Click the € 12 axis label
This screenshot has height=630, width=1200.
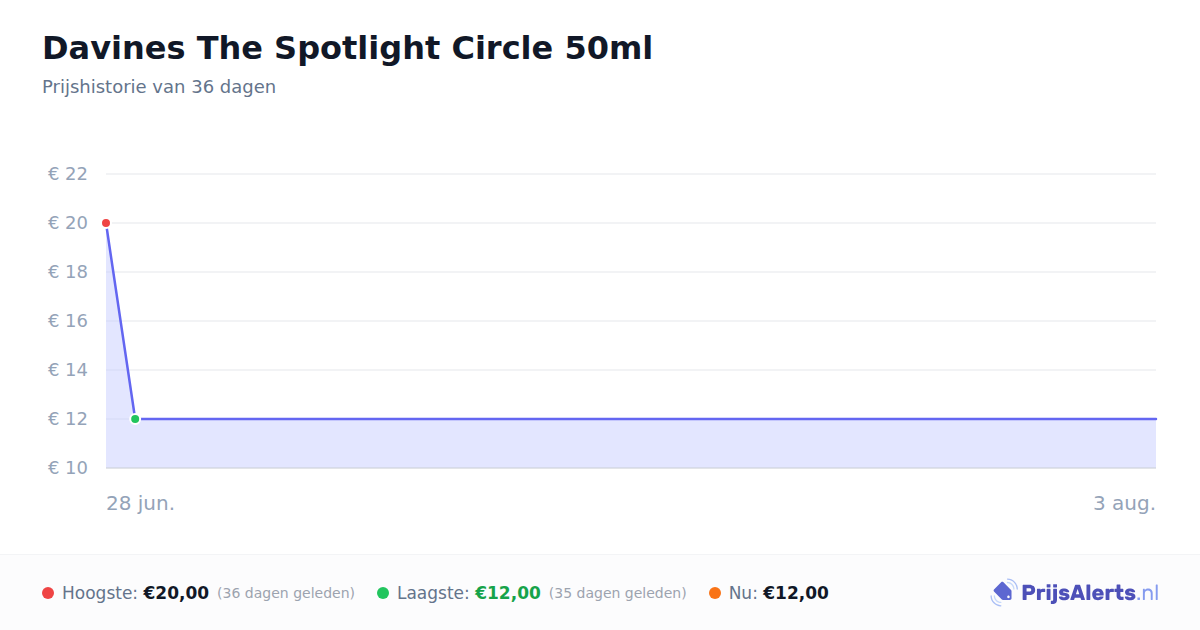click(x=68, y=419)
